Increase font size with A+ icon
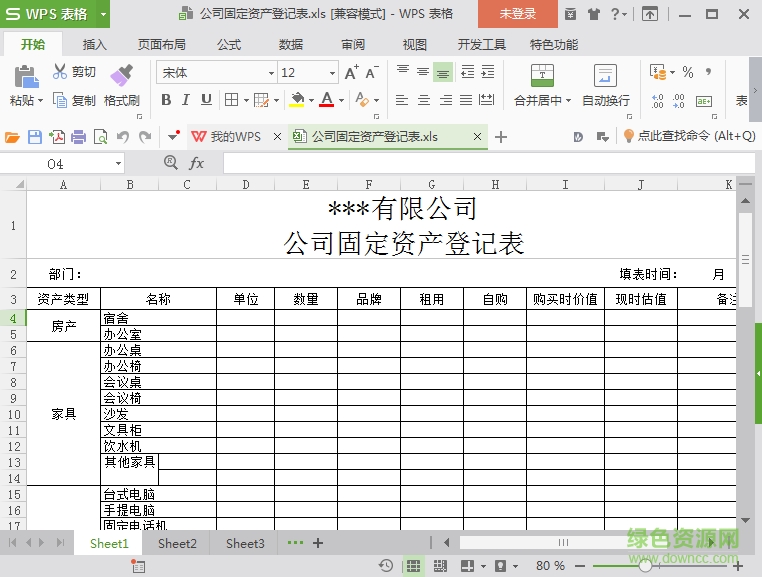The height and width of the screenshot is (577, 762). (351, 72)
